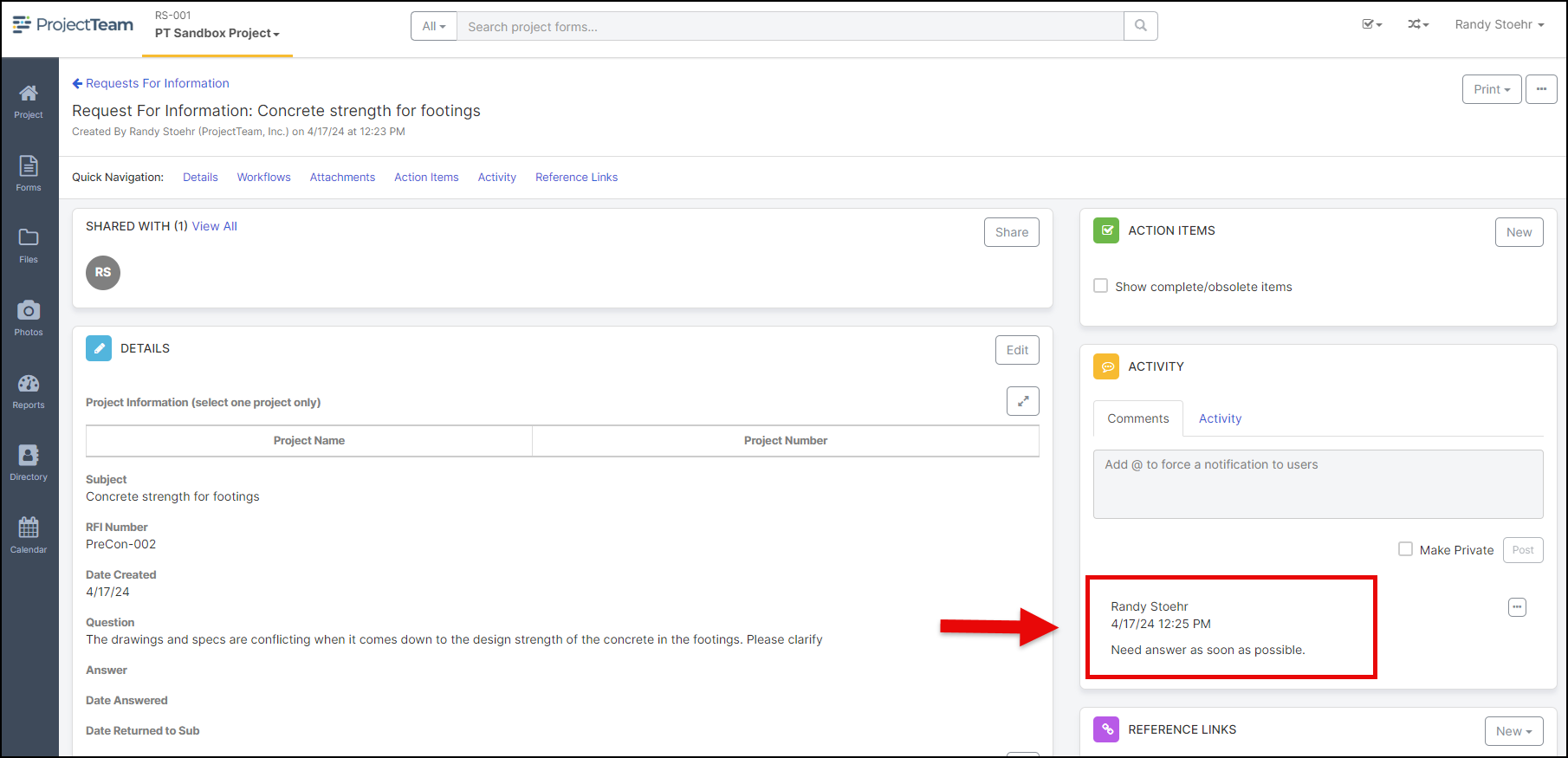Click the comment text box
1568x758 pixels.
coord(1318,484)
